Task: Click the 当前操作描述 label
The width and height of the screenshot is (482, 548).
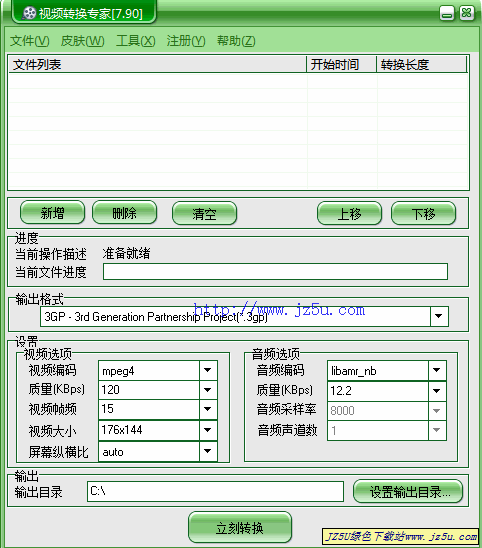Action: [51, 254]
